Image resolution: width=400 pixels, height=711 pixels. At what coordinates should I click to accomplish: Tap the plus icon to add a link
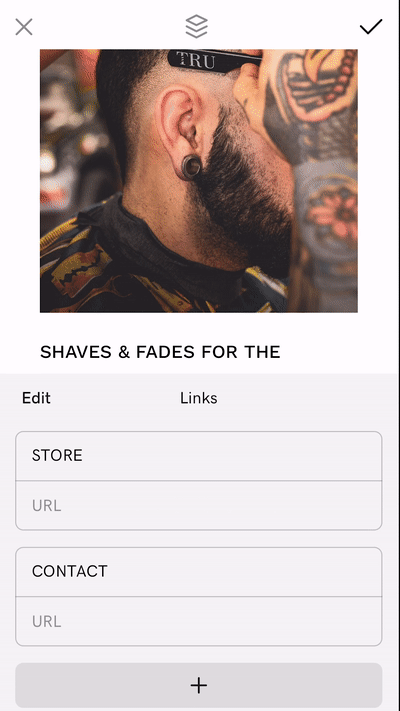pyautogui.click(x=199, y=685)
